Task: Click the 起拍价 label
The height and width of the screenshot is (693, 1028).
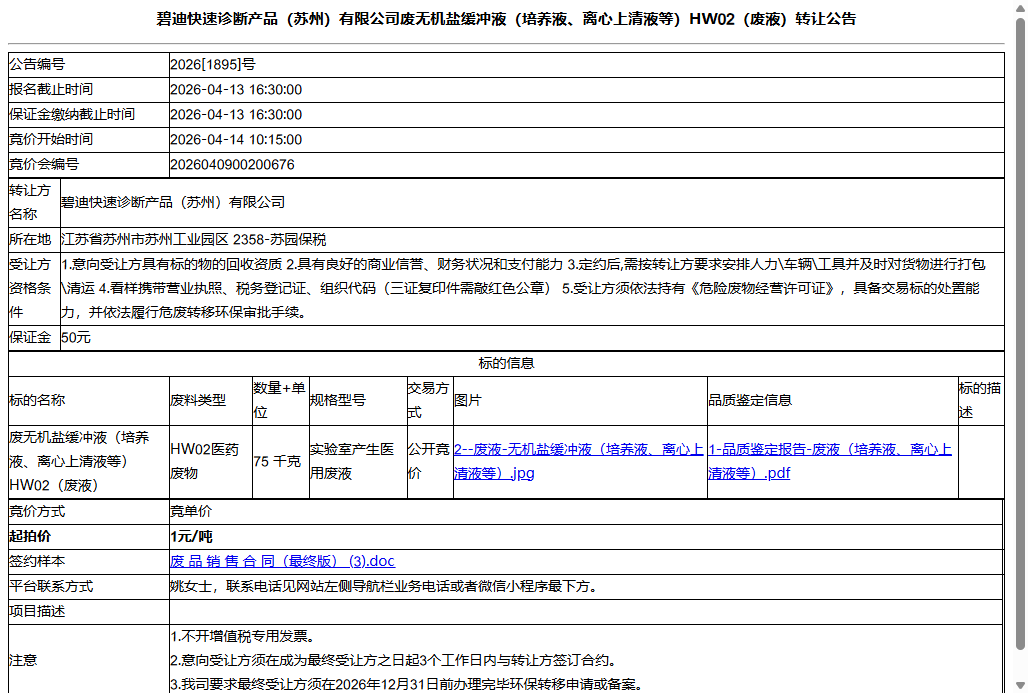Action: [x=30, y=536]
